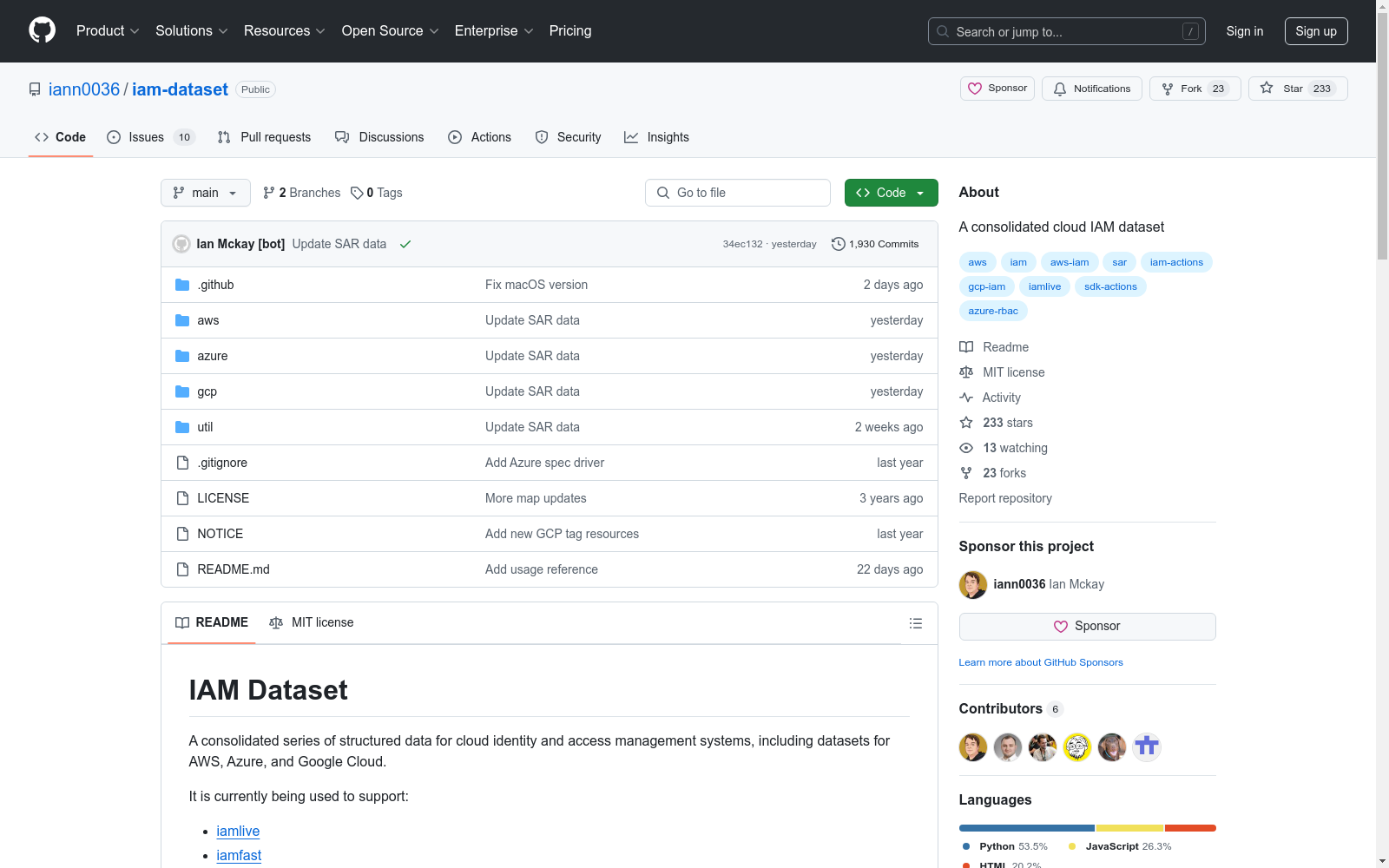Open the .github folder icon
The image size is (1389, 868).
[x=182, y=285]
